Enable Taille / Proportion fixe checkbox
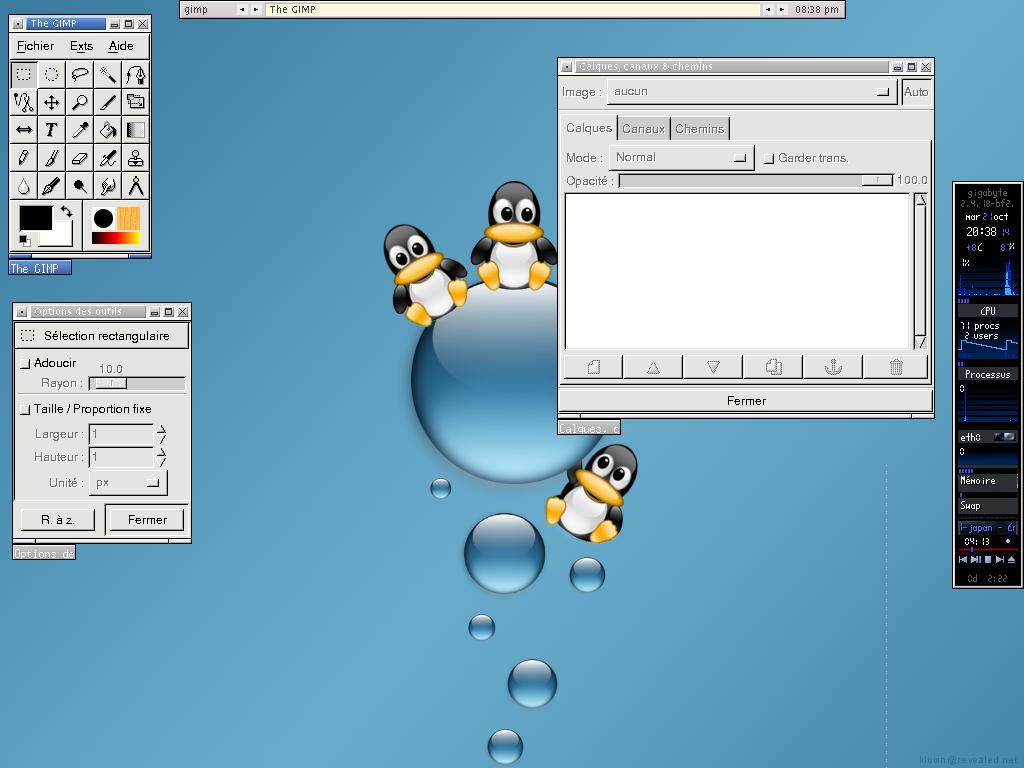Image resolution: width=1024 pixels, height=768 pixels. (25, 409)
